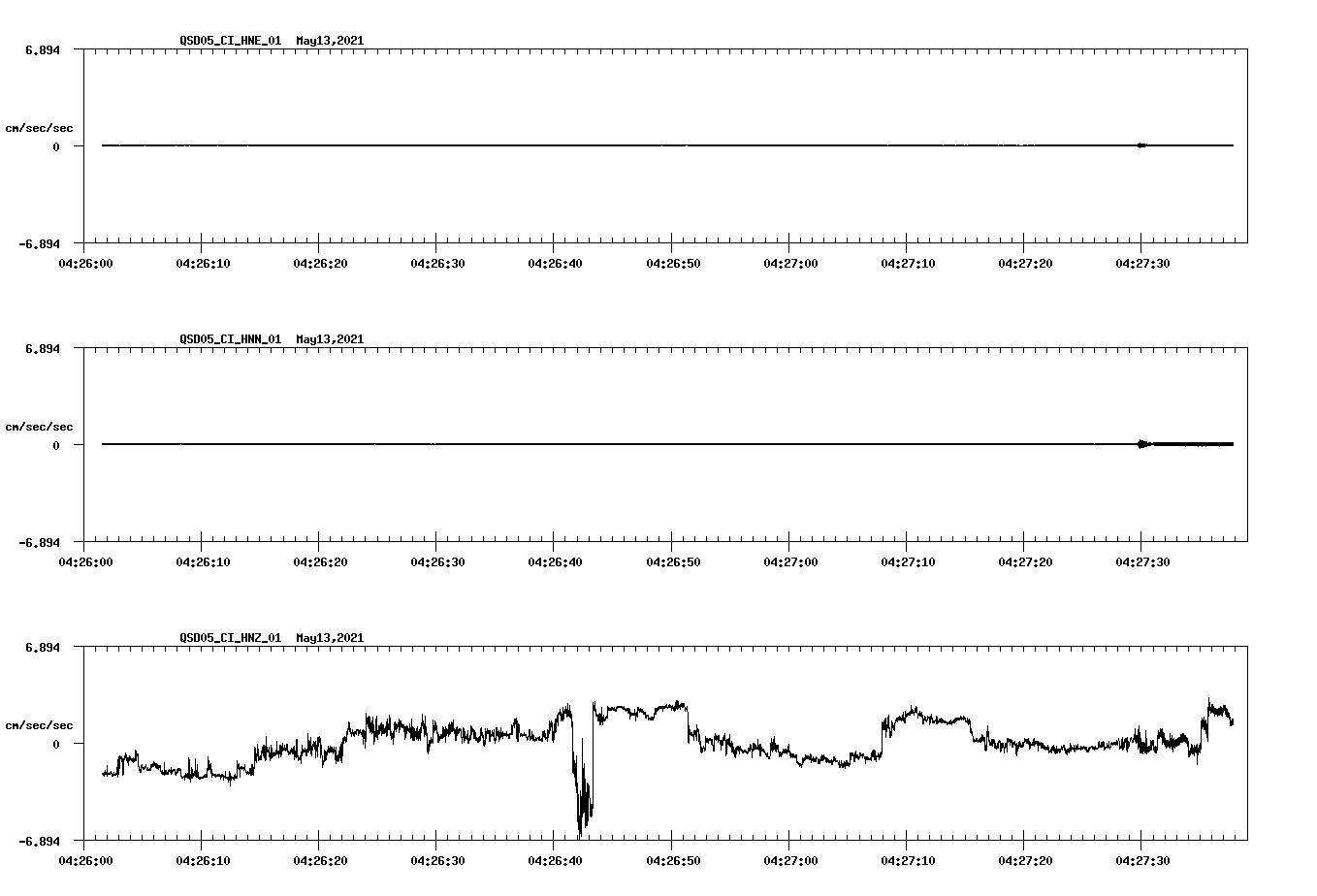
Task: Click the 6.894 upper limit on HNN chart
Action: 43,348
